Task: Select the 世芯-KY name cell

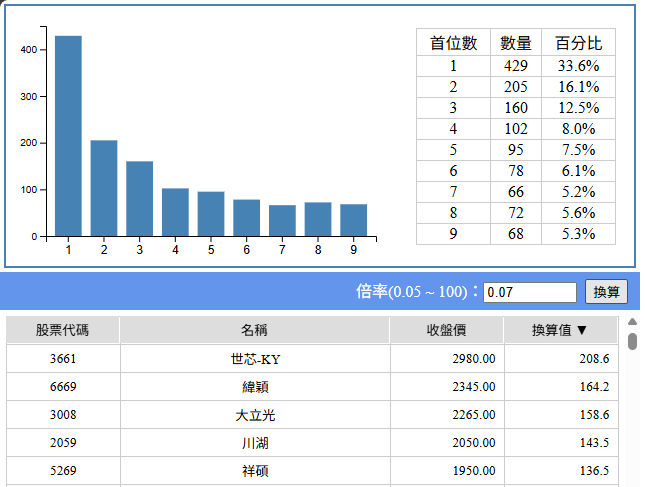Action: pos(254,359)
